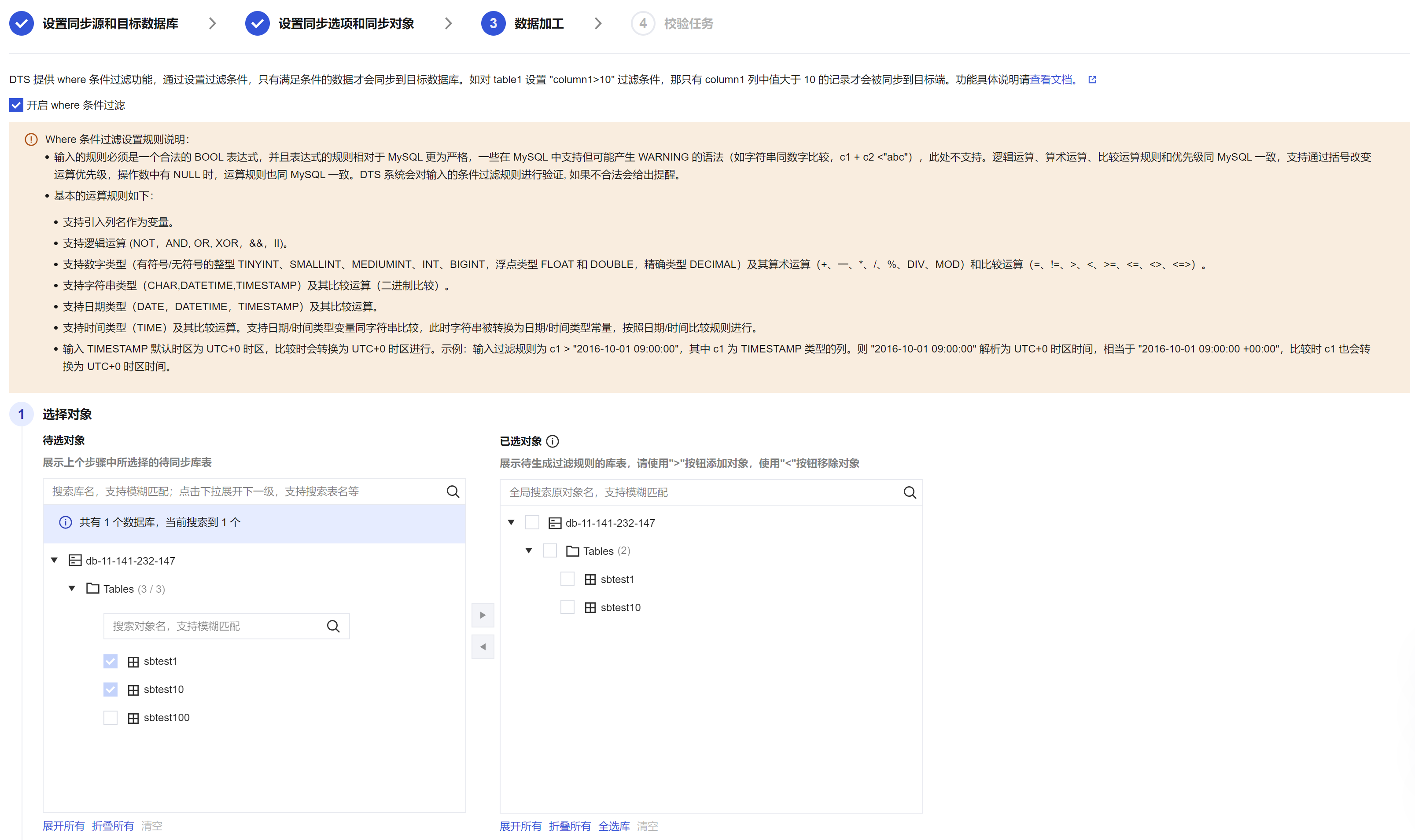Click the right-arrow add object button
1415x840 pixels.
click(x=483, y=615)
